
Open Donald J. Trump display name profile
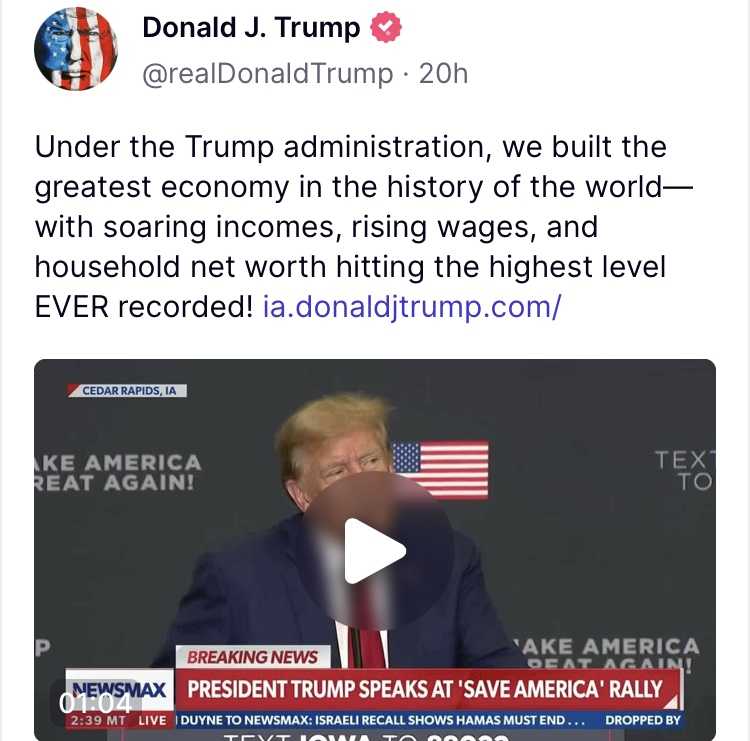(251, 27)
